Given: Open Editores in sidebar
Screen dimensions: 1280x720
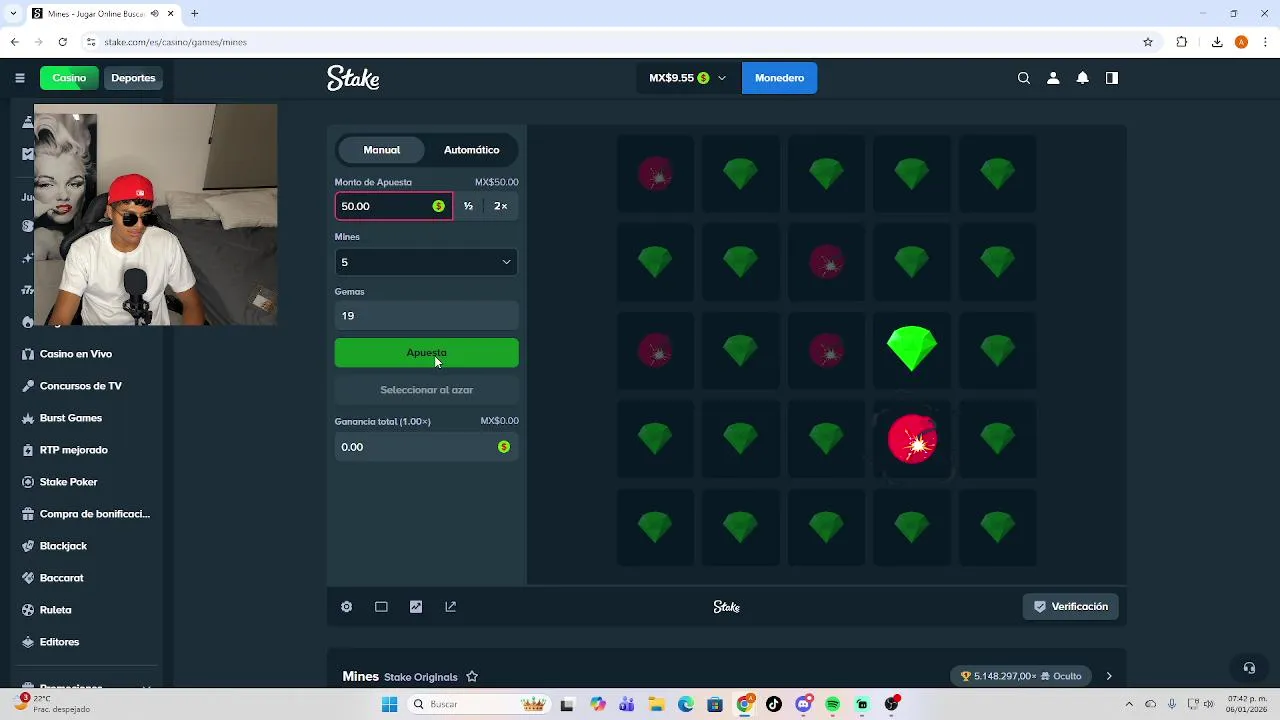Looking at the screenshot, I should 59,642.
